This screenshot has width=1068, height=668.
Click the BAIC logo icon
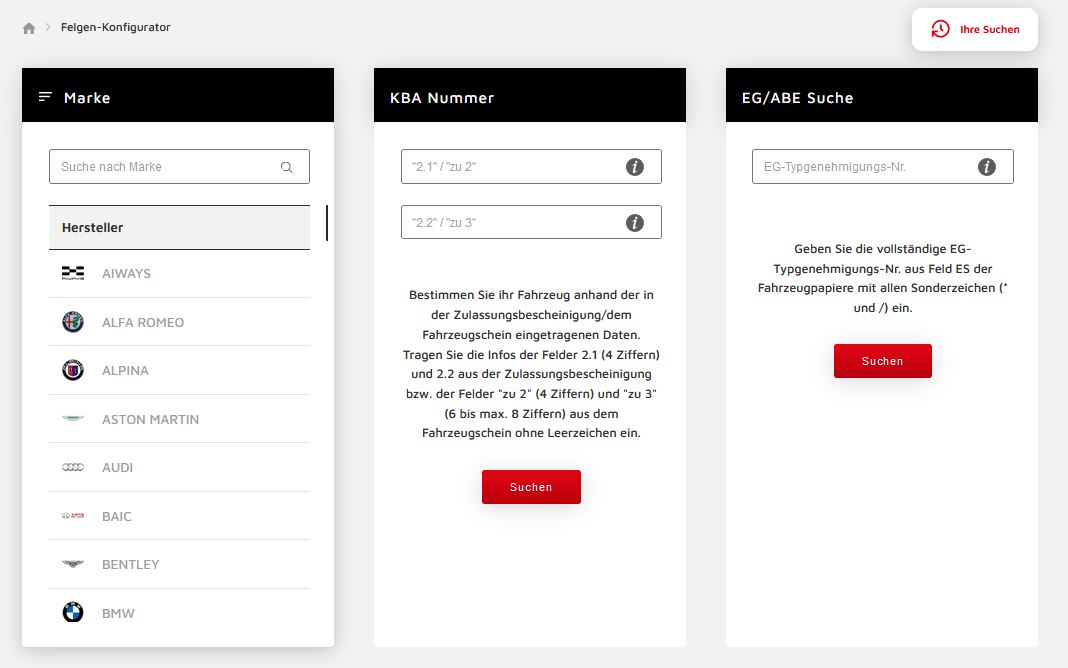coord(73,515)
